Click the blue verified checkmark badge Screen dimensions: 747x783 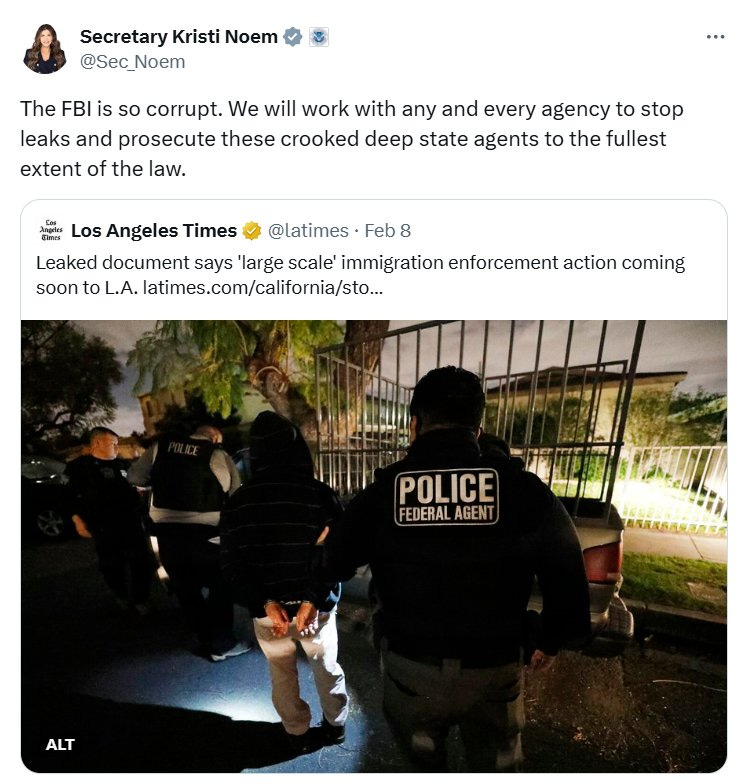293,37
